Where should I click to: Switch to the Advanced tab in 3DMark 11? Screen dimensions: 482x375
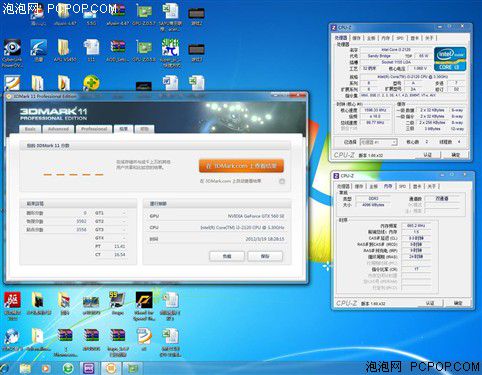[x=58, y=129]
